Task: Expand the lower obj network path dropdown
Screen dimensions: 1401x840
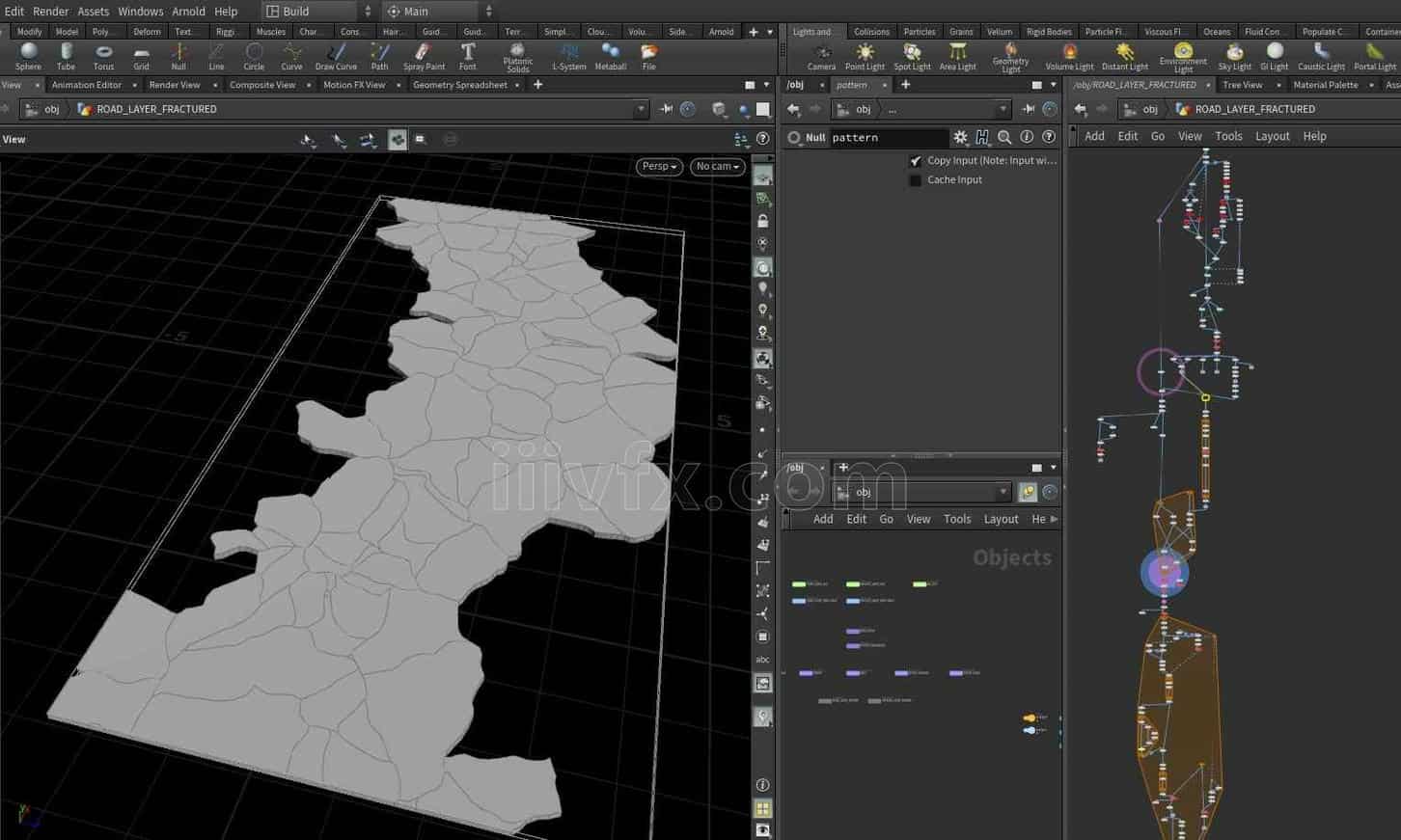Action: 1003,492
